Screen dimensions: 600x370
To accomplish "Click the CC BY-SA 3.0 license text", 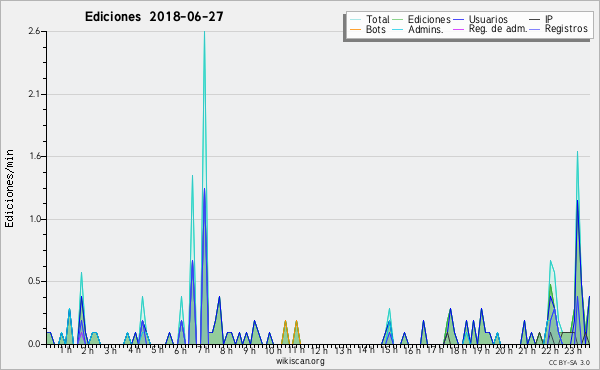I will tap(569, 362).
